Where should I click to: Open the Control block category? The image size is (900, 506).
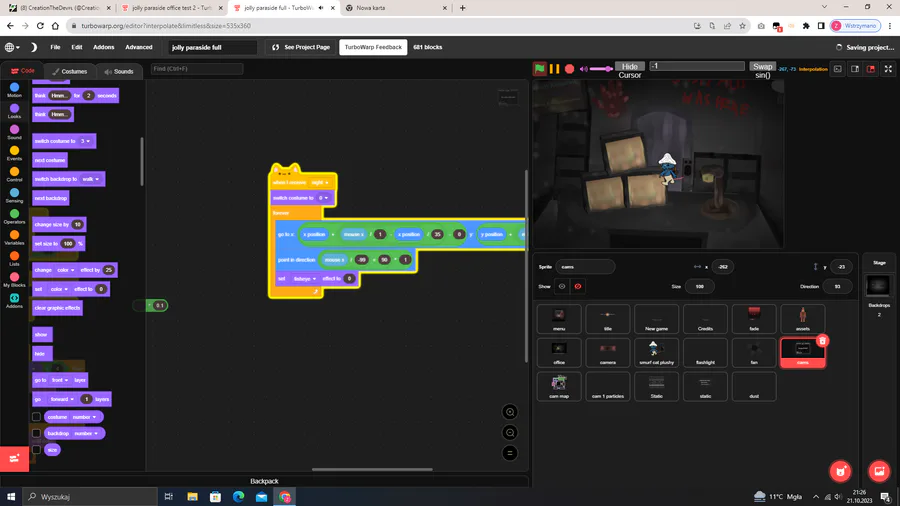click(14, 175)
